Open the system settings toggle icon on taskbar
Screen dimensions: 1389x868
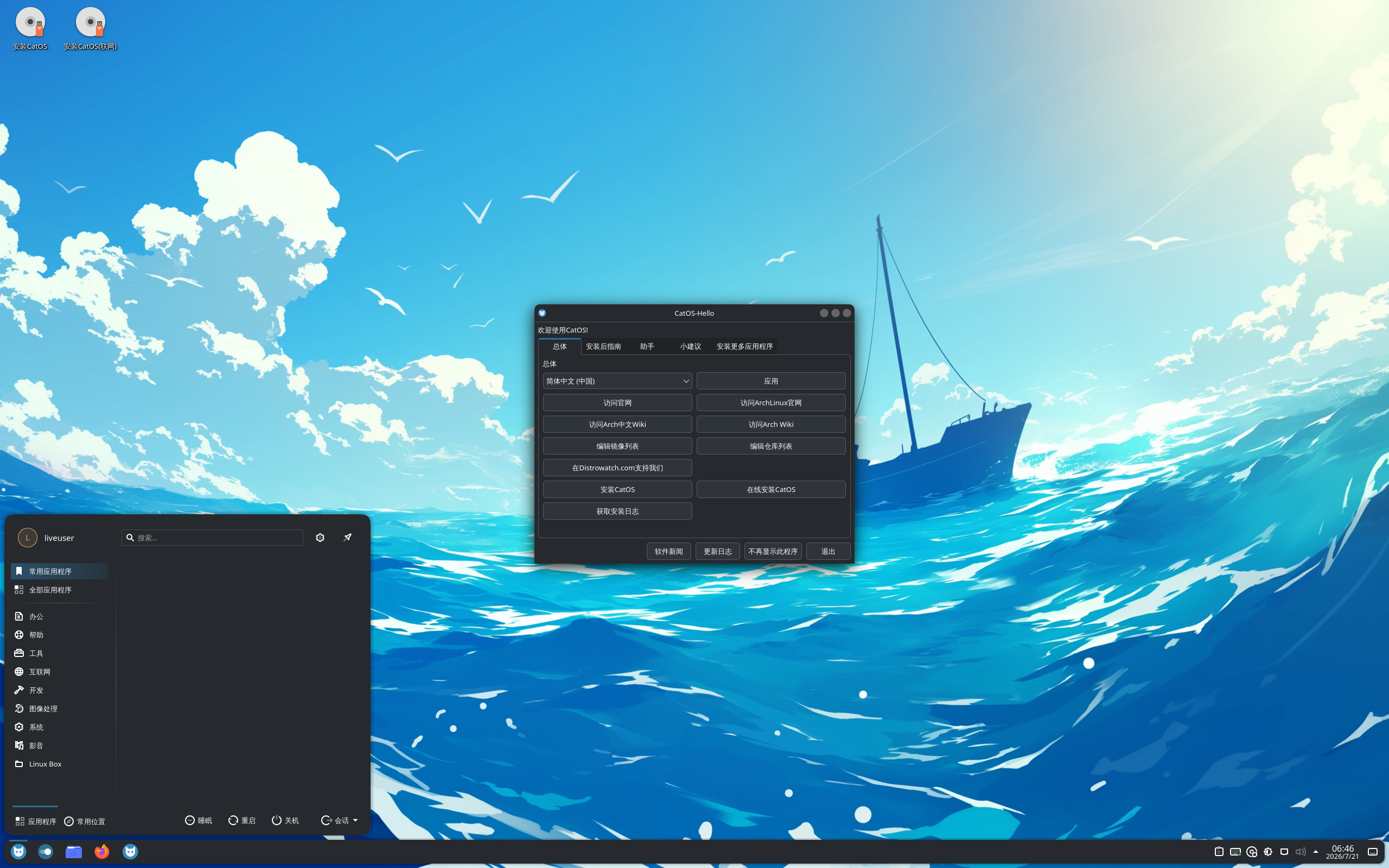[46, 851]
